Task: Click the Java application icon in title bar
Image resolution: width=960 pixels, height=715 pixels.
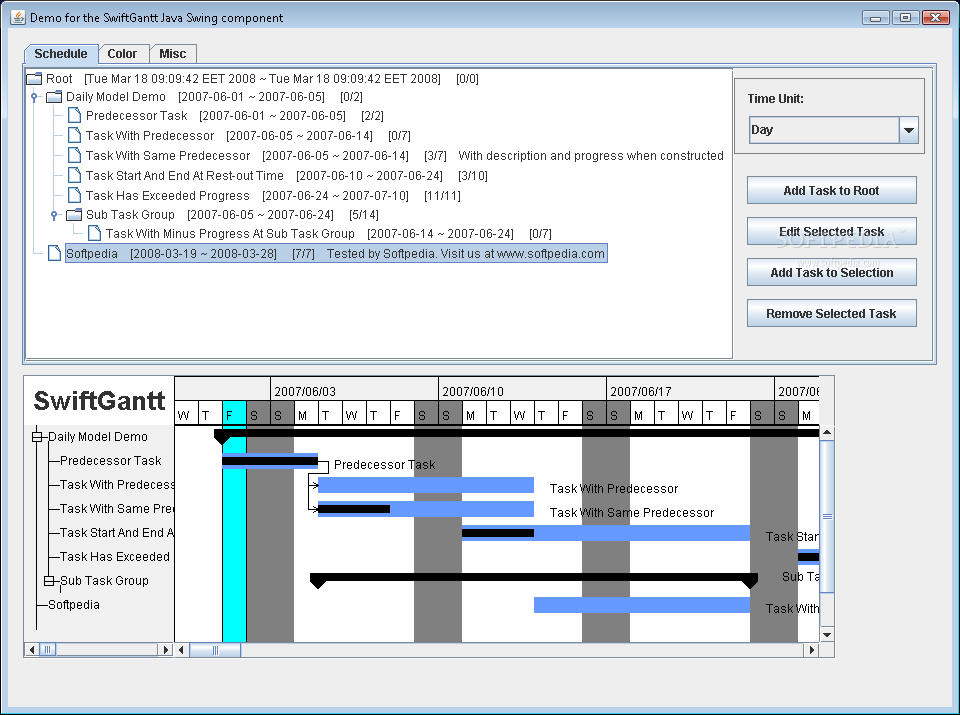Action: (x=18, y=17)
